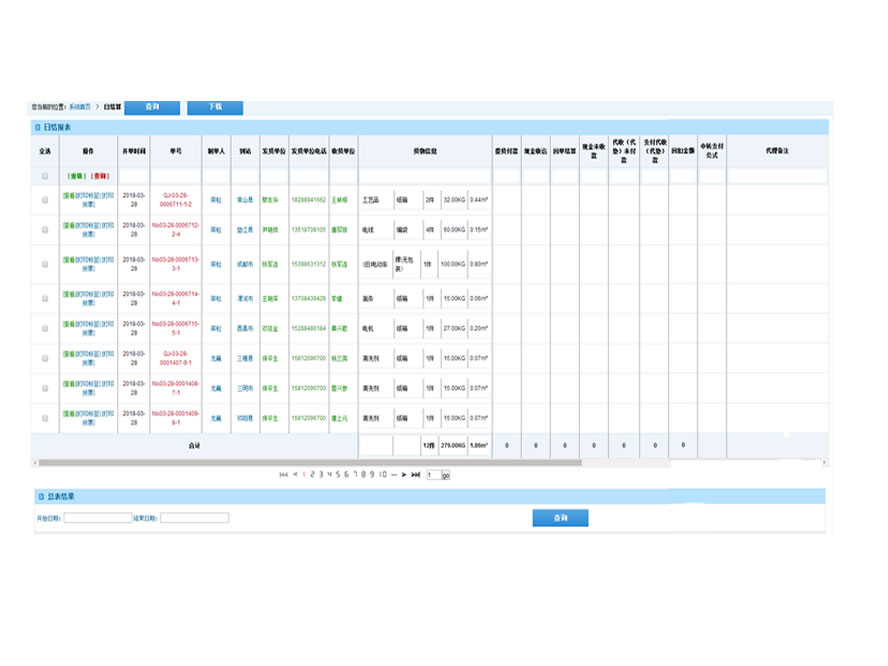Click the blue 下载 download button
Image resolution: width=888 pixels, height=666 pixels.
coord(215,107)
